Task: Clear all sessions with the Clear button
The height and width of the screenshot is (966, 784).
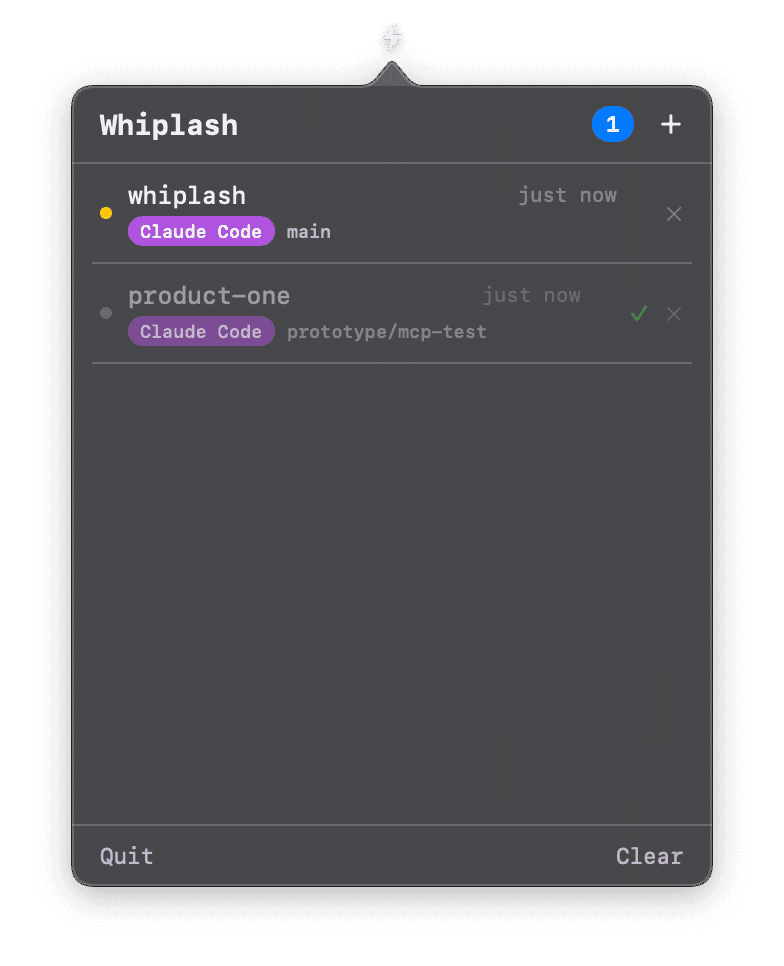Action: [649, 856]
